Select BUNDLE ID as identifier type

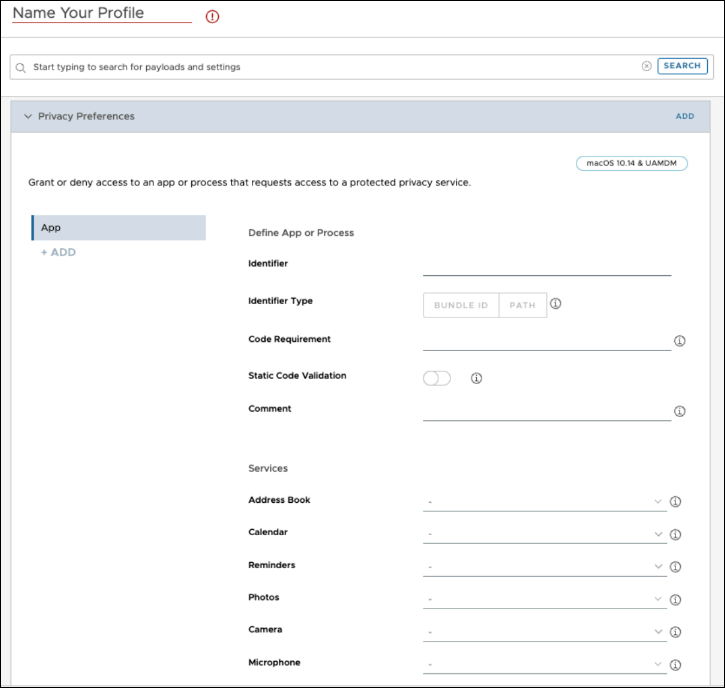461,305
